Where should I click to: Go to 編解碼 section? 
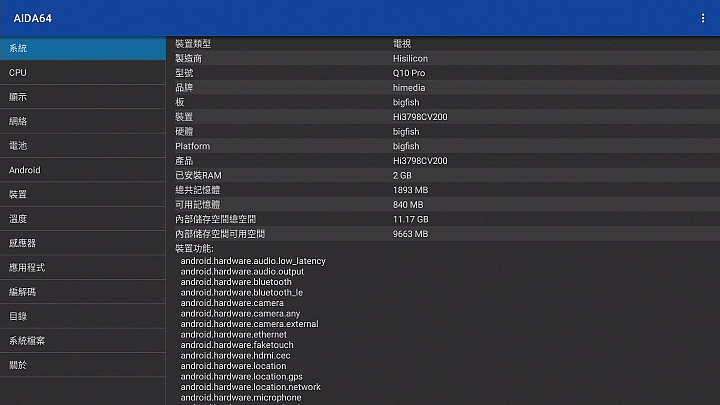pos(83,292)
